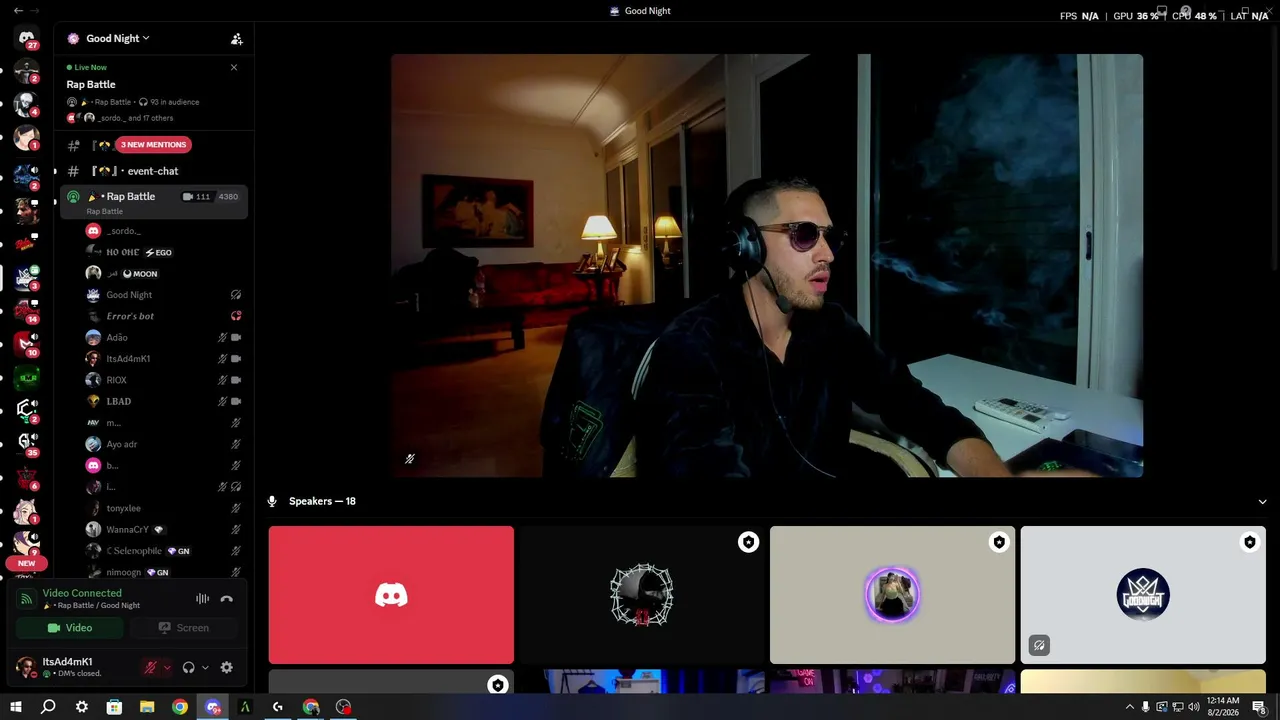
Task: Open microphone input options dropdown arrow
Action: point(166,667)
